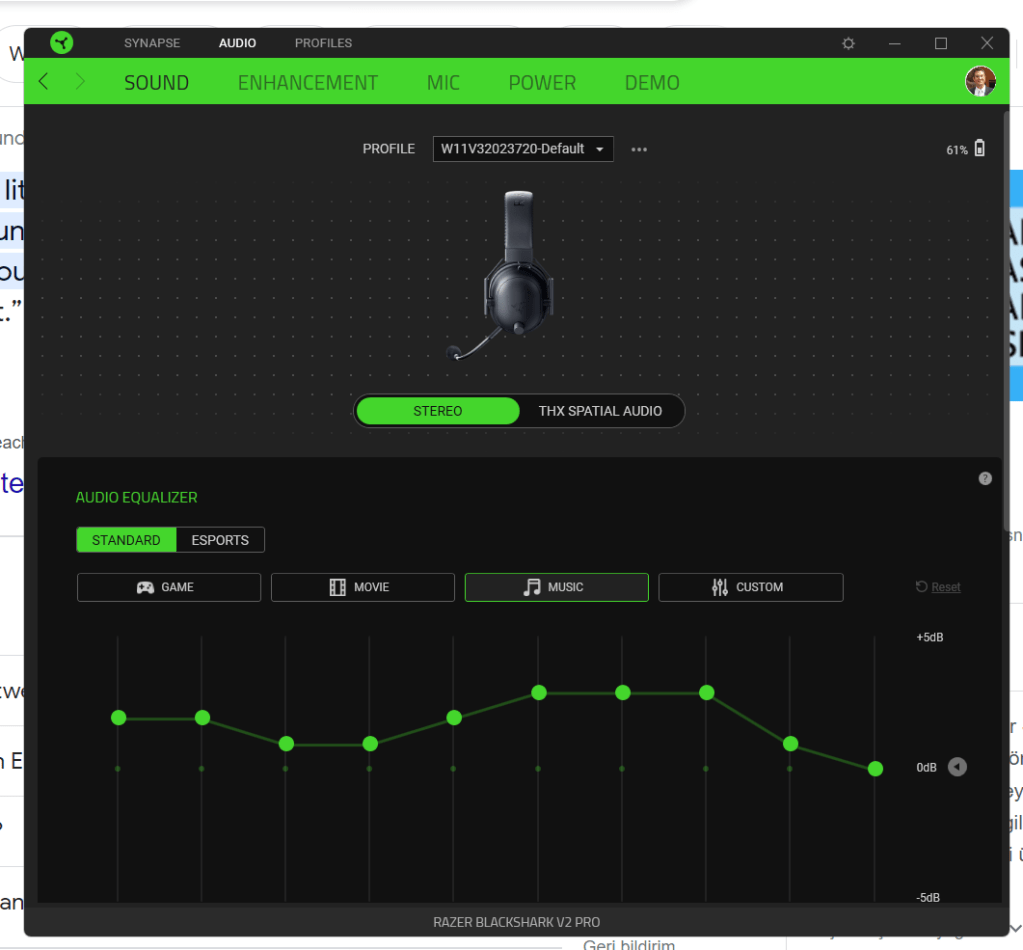Click the fifth equalizer band handle

[x=454, y=718]
